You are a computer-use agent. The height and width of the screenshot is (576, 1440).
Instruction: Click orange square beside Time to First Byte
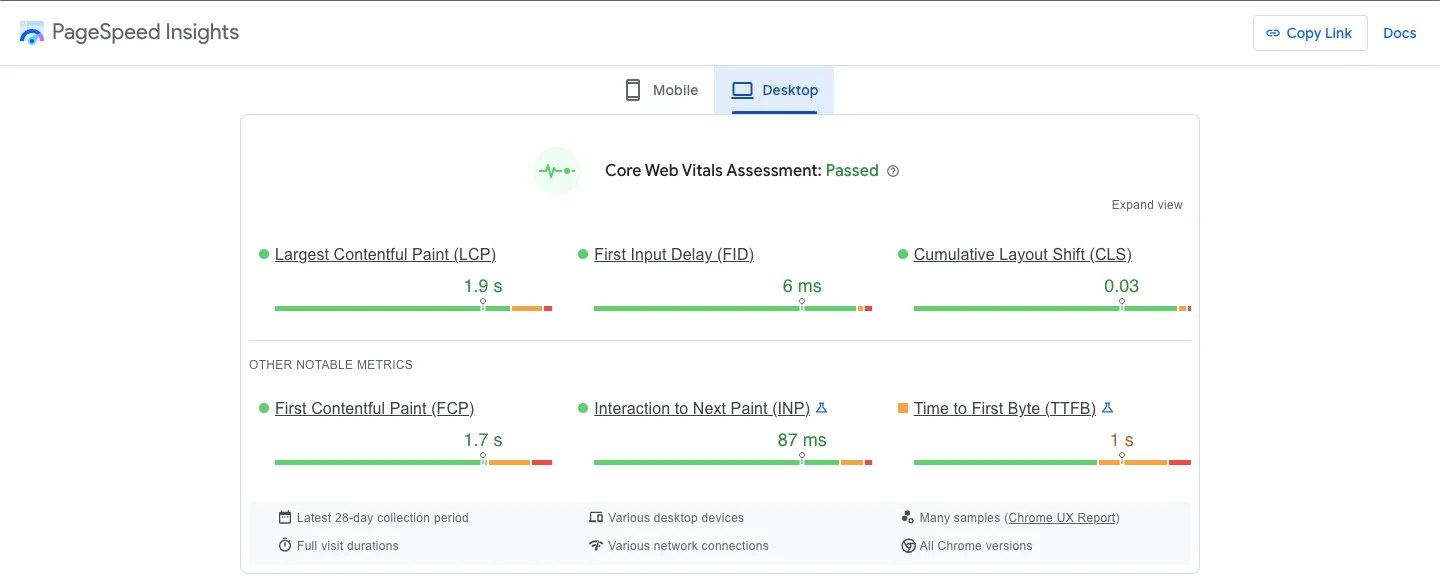point(903,409)
